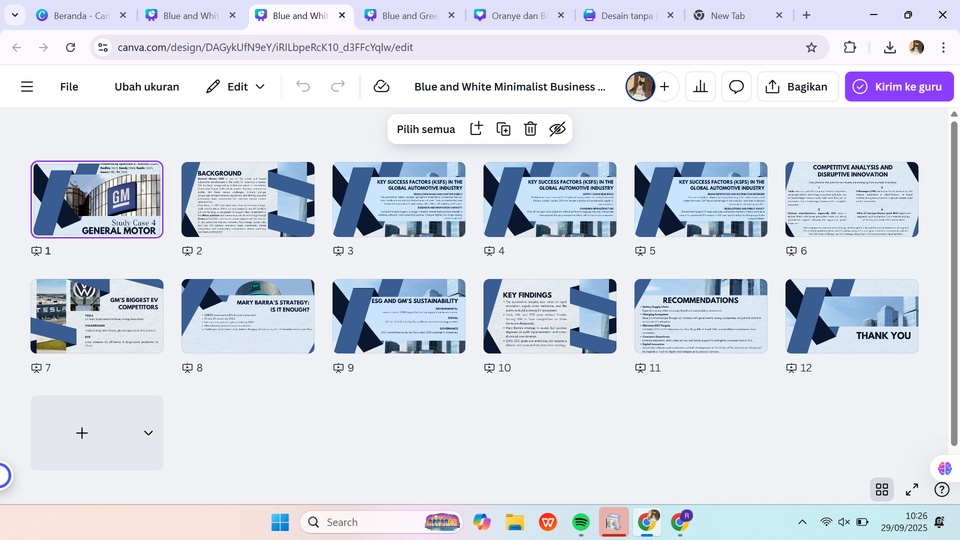Redo the last action
The height and width of the screenshot is (540, 960).
338,87
